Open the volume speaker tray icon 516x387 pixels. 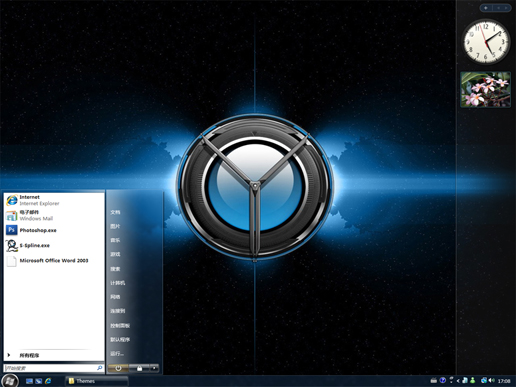tap(492, 380)
